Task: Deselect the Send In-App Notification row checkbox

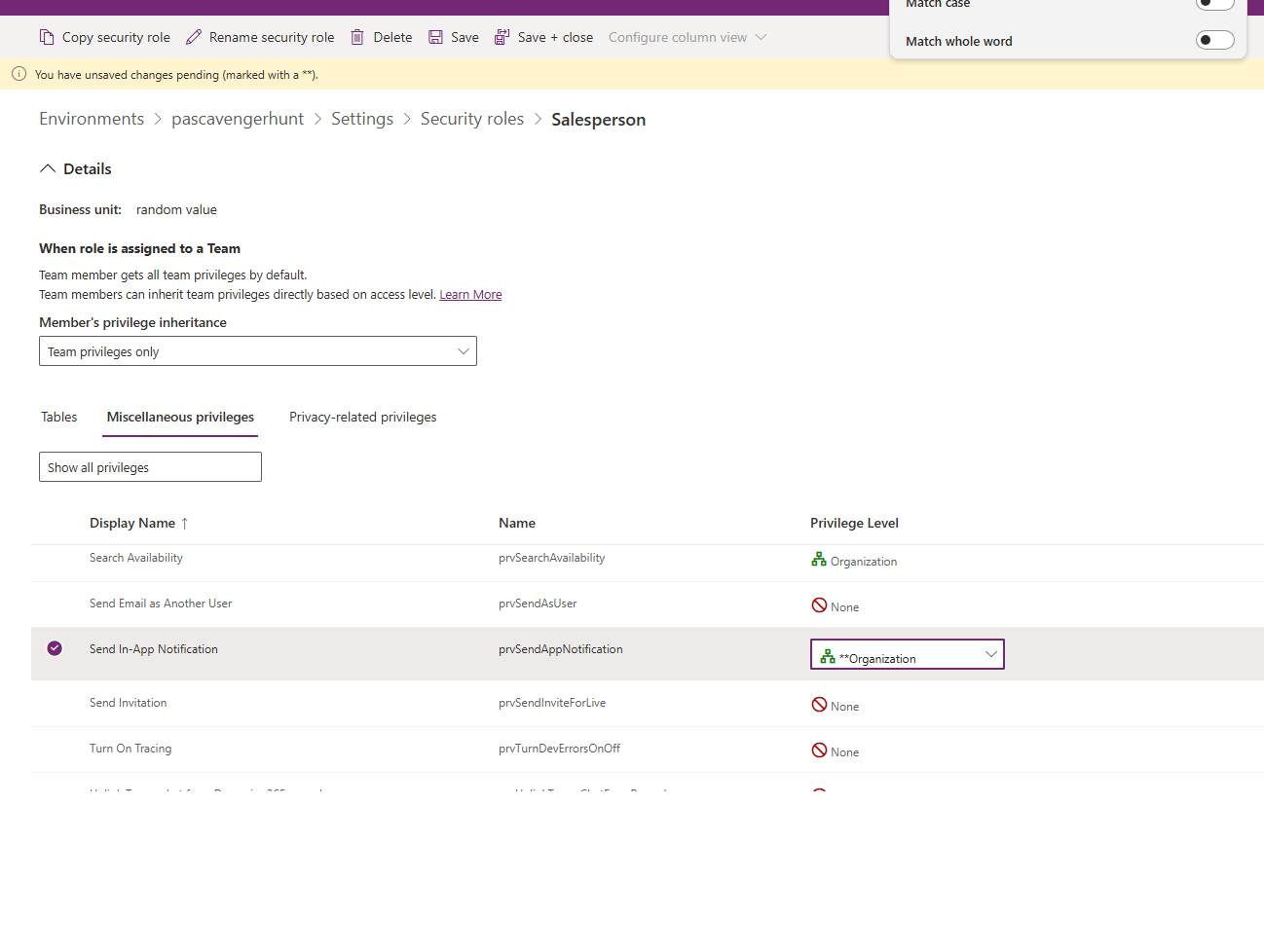Action: point(55,647)
